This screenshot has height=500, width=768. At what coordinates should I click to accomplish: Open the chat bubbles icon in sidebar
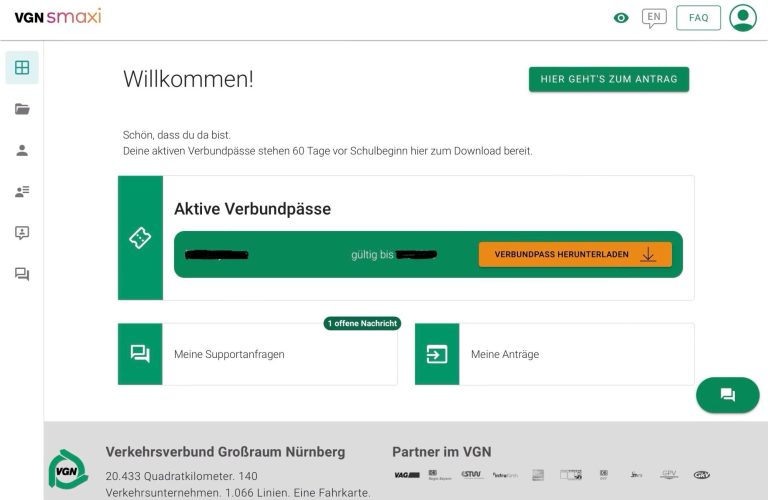[22, 274]
